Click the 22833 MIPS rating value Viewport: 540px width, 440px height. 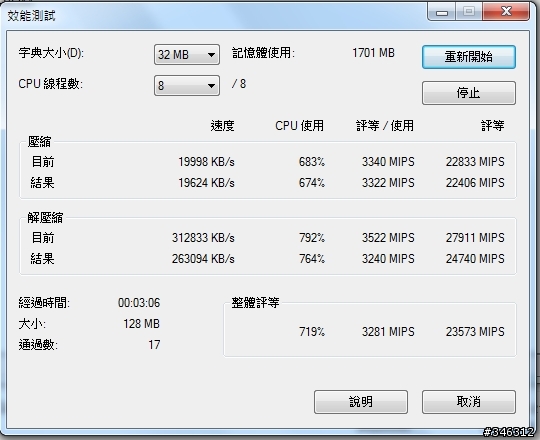point(475,161)
